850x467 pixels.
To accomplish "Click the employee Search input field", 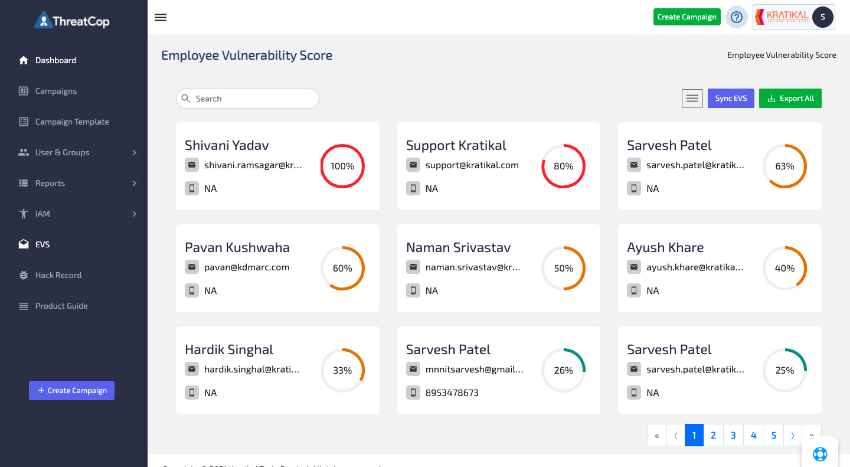I will click(x=248, y=99).
